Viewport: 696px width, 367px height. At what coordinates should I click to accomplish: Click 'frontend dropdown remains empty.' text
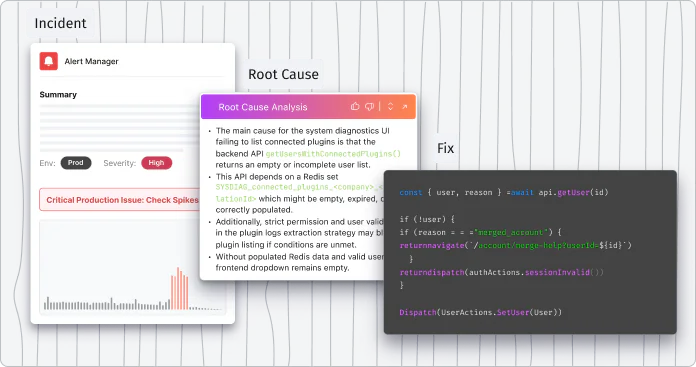coord(282,268)
